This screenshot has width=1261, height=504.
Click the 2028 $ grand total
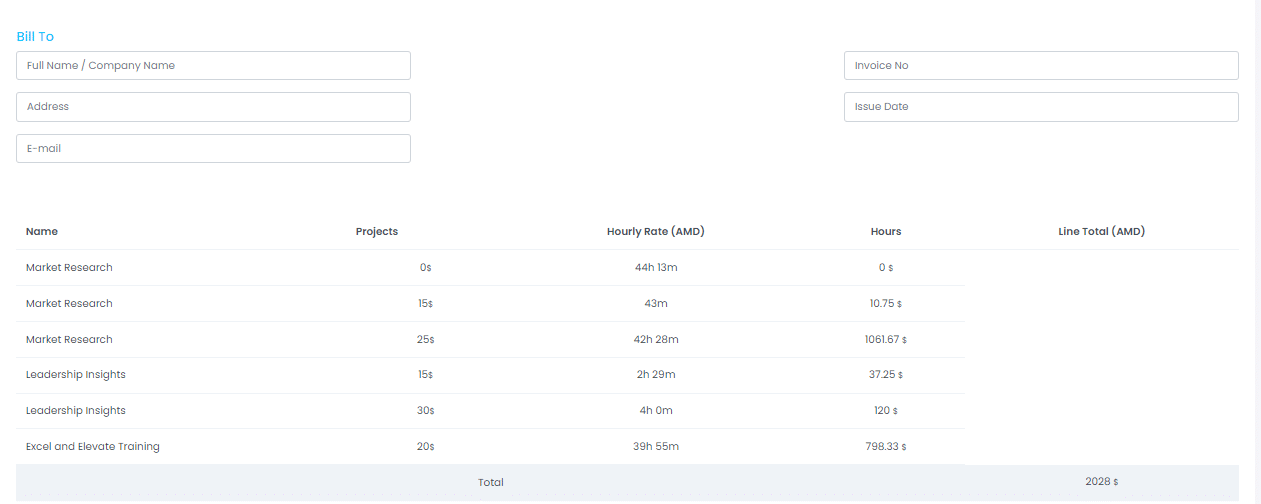[x=1101, y=481]
